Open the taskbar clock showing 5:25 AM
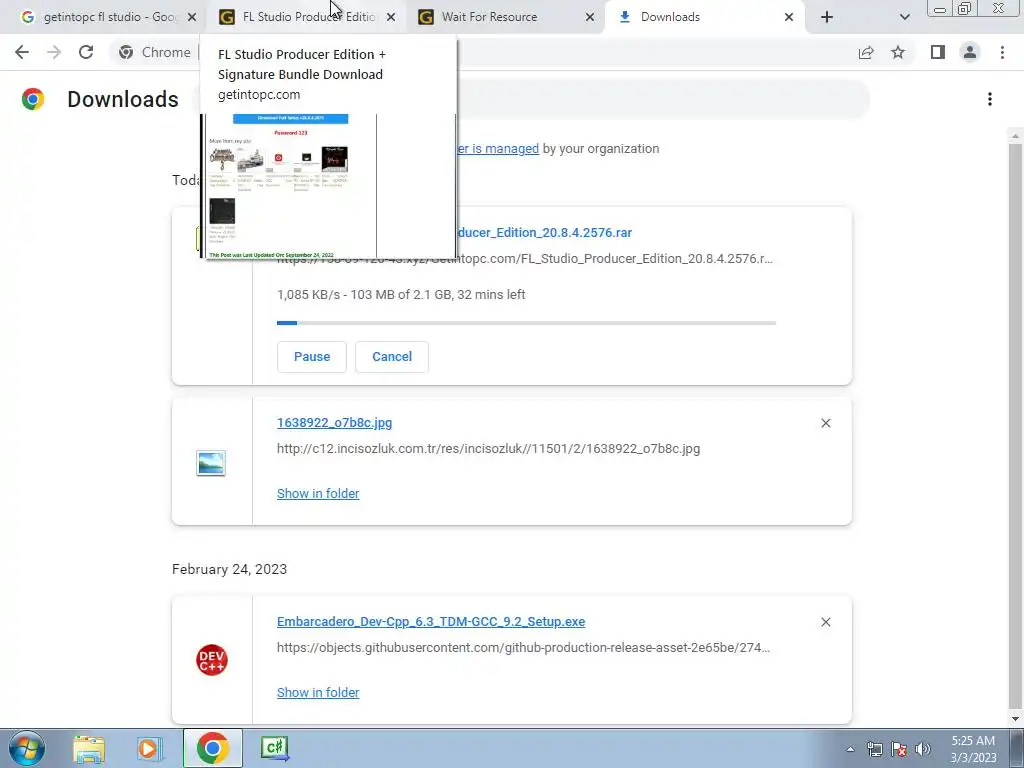1024x768 pixels. point(973,749)
